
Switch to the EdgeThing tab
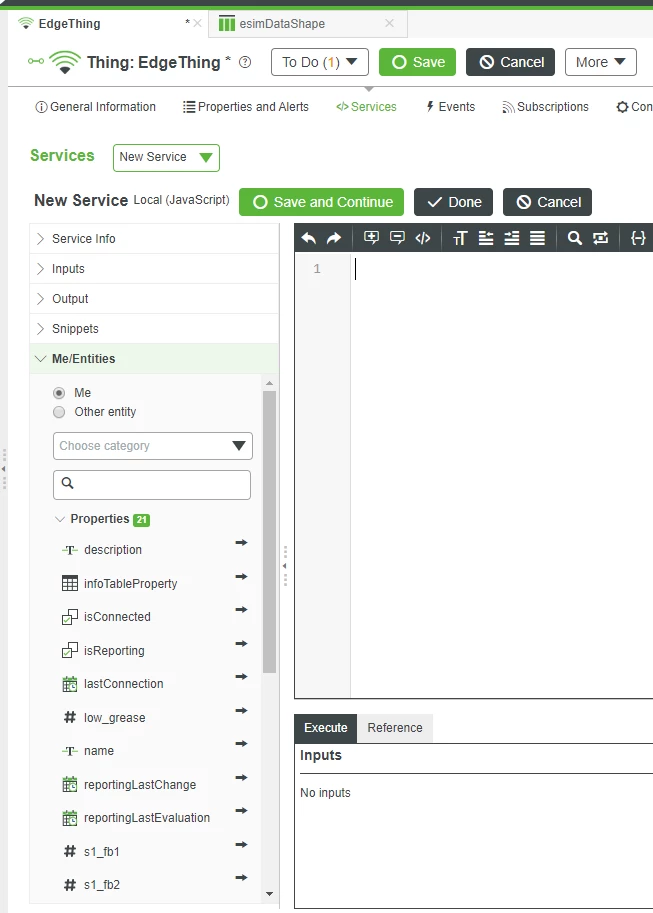(69, 24)
